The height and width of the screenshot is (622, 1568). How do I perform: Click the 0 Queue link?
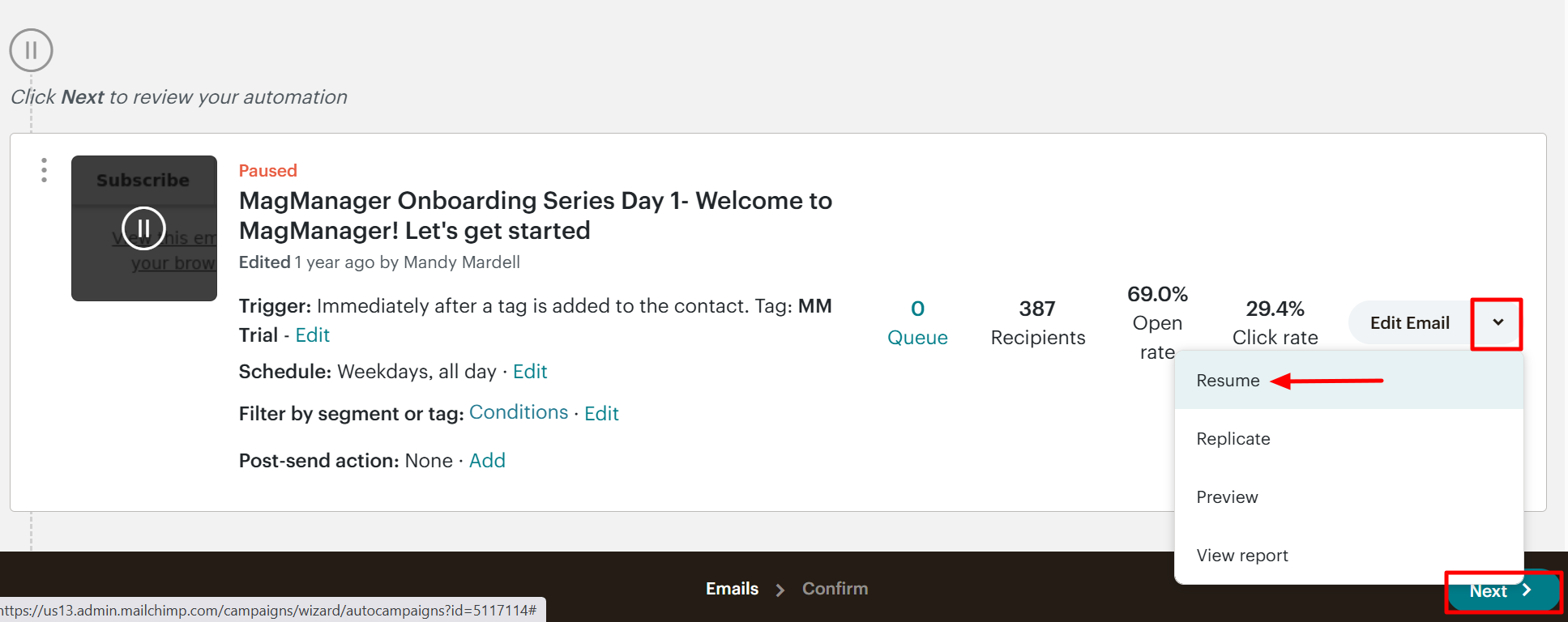tap(917, 322)
